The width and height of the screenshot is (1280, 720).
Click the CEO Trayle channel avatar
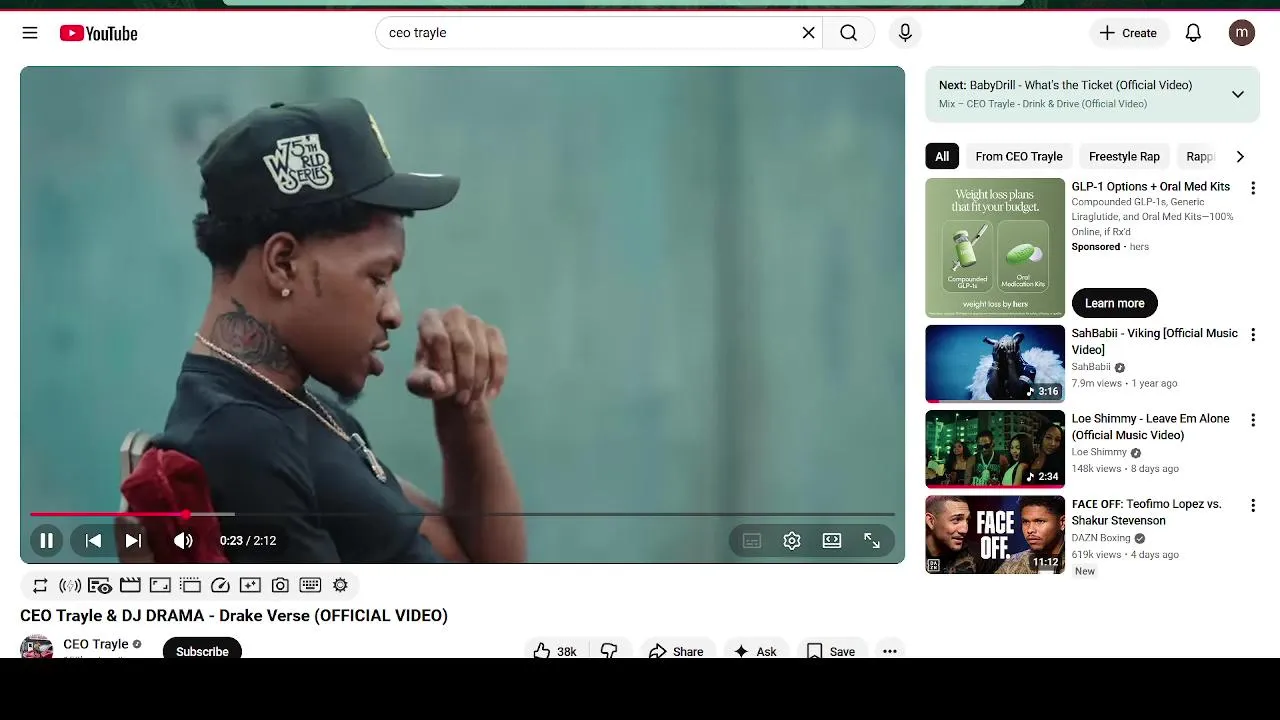click(x=36, y=647)
